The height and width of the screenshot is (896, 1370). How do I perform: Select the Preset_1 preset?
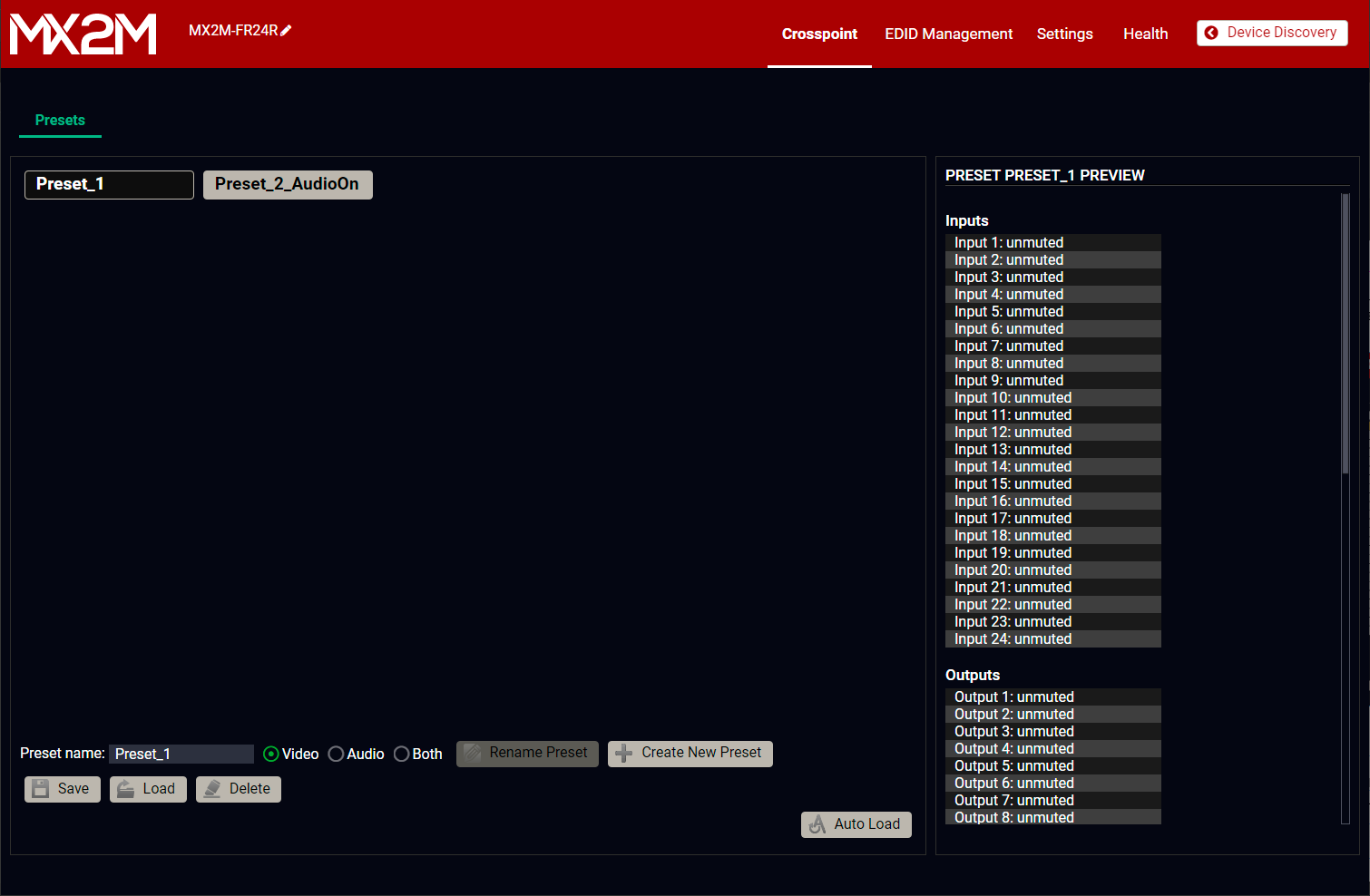coord(109,185)
